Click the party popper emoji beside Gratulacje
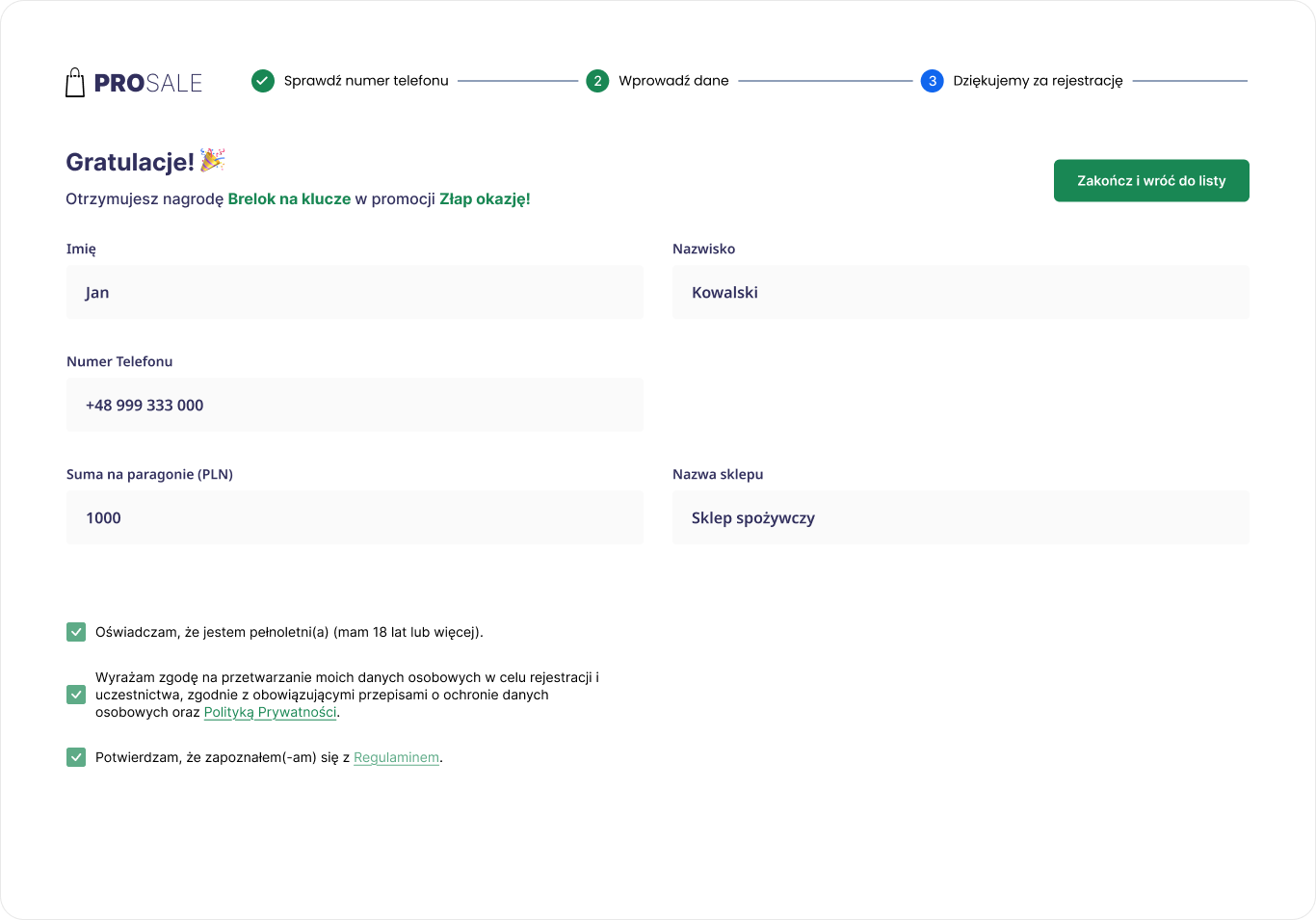1316x920 pixels. 213,160
